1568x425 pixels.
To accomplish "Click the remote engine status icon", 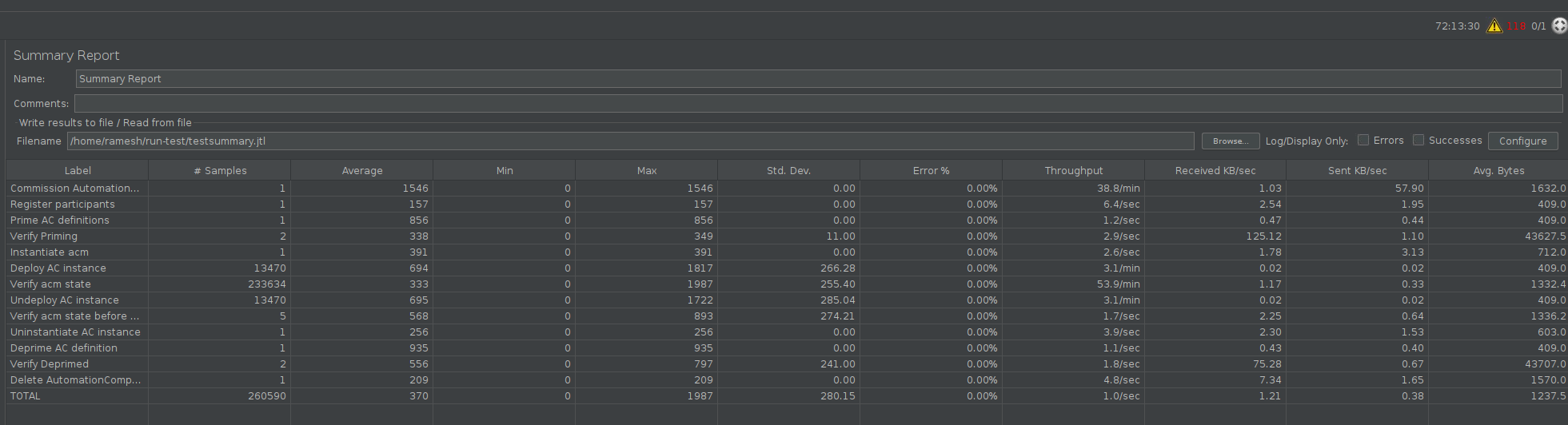I will pos(1559,26).
